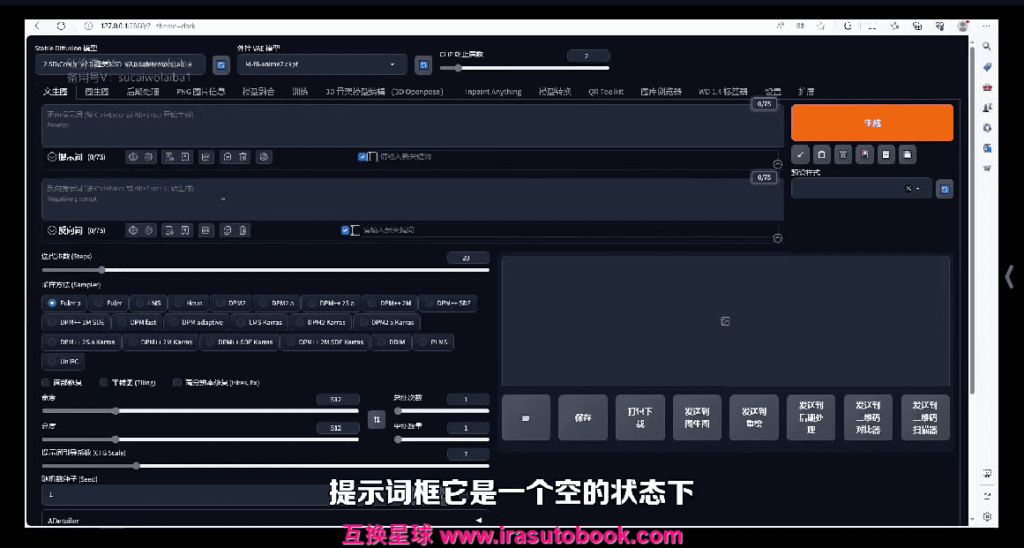Open the 3D Openpose tab
1024x548 pixels.
tap(384, 92)
